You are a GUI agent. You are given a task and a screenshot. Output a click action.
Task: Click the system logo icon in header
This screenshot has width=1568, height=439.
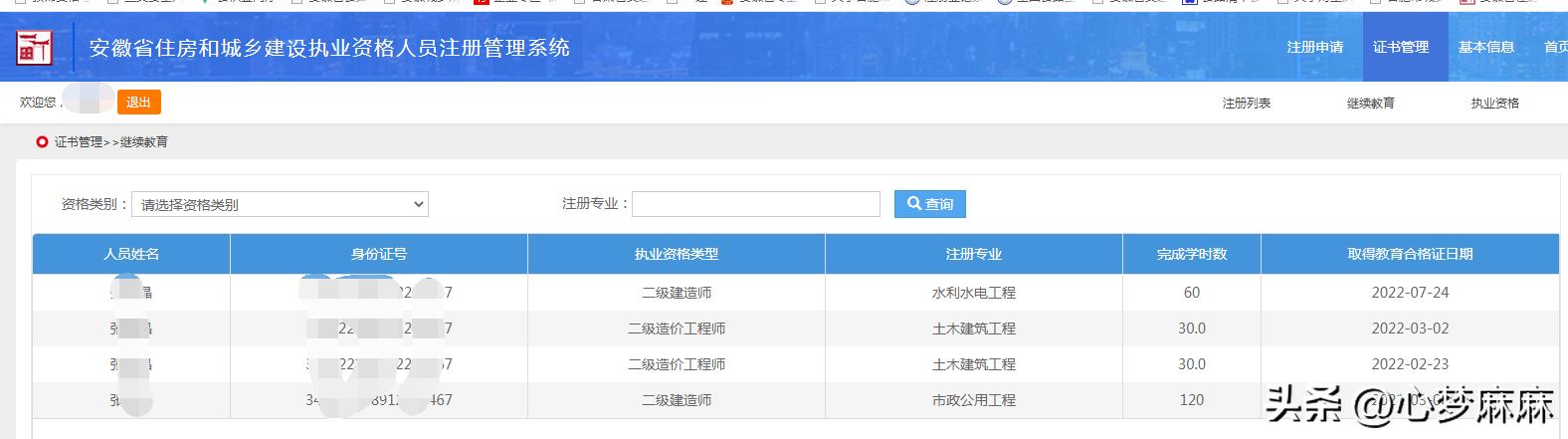coord(35,47)
